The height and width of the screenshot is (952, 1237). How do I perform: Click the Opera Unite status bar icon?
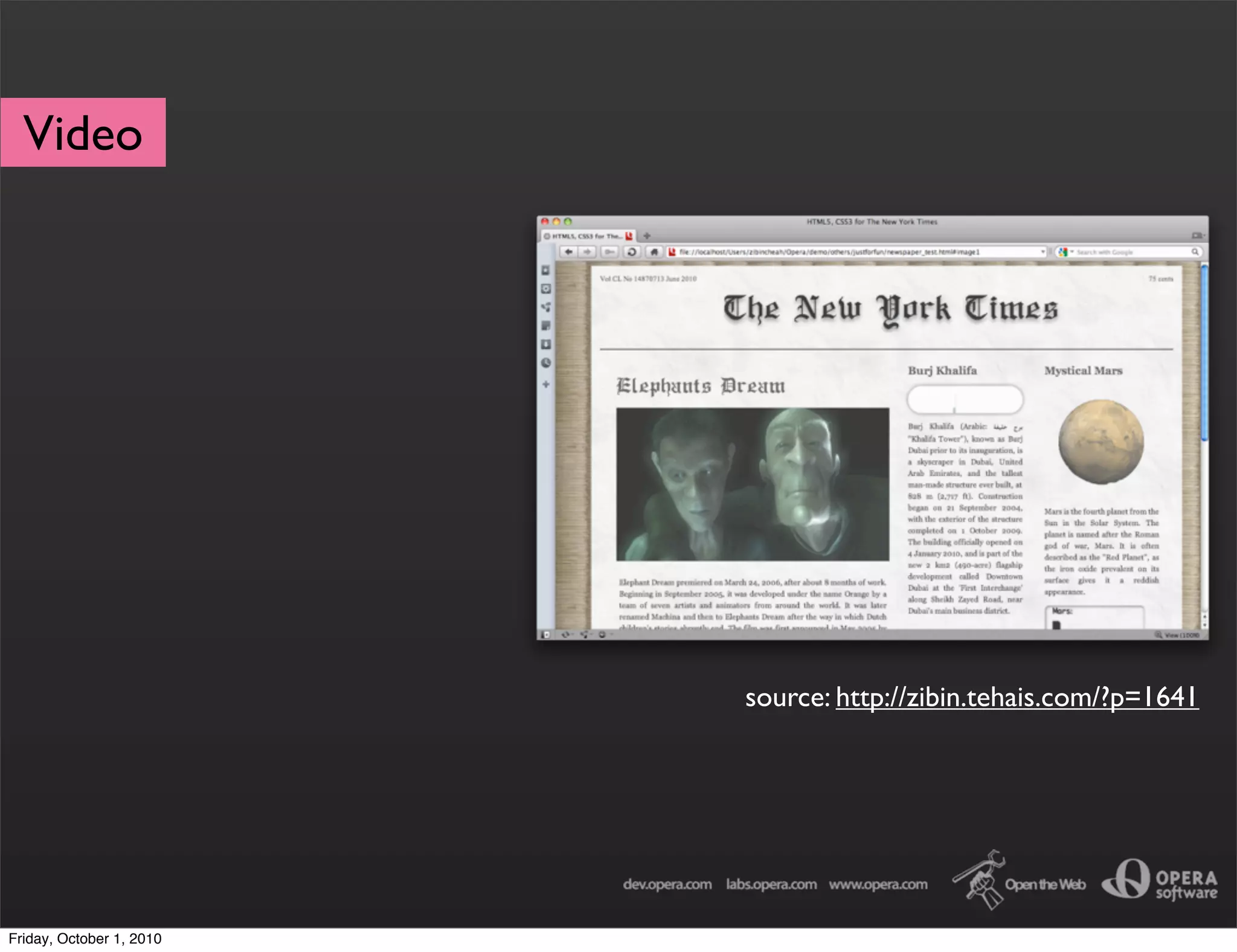pyautogui.click(x=584, y=634)
